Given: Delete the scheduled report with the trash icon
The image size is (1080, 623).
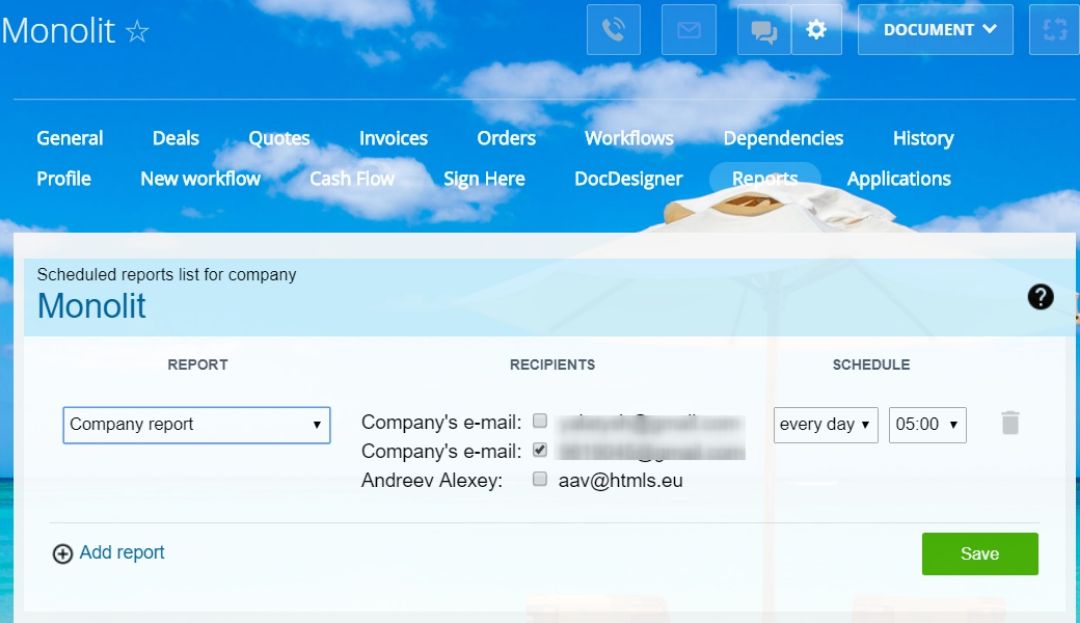Looking at the screenshot, I should pyautogui.click(x=1010, y=423).
